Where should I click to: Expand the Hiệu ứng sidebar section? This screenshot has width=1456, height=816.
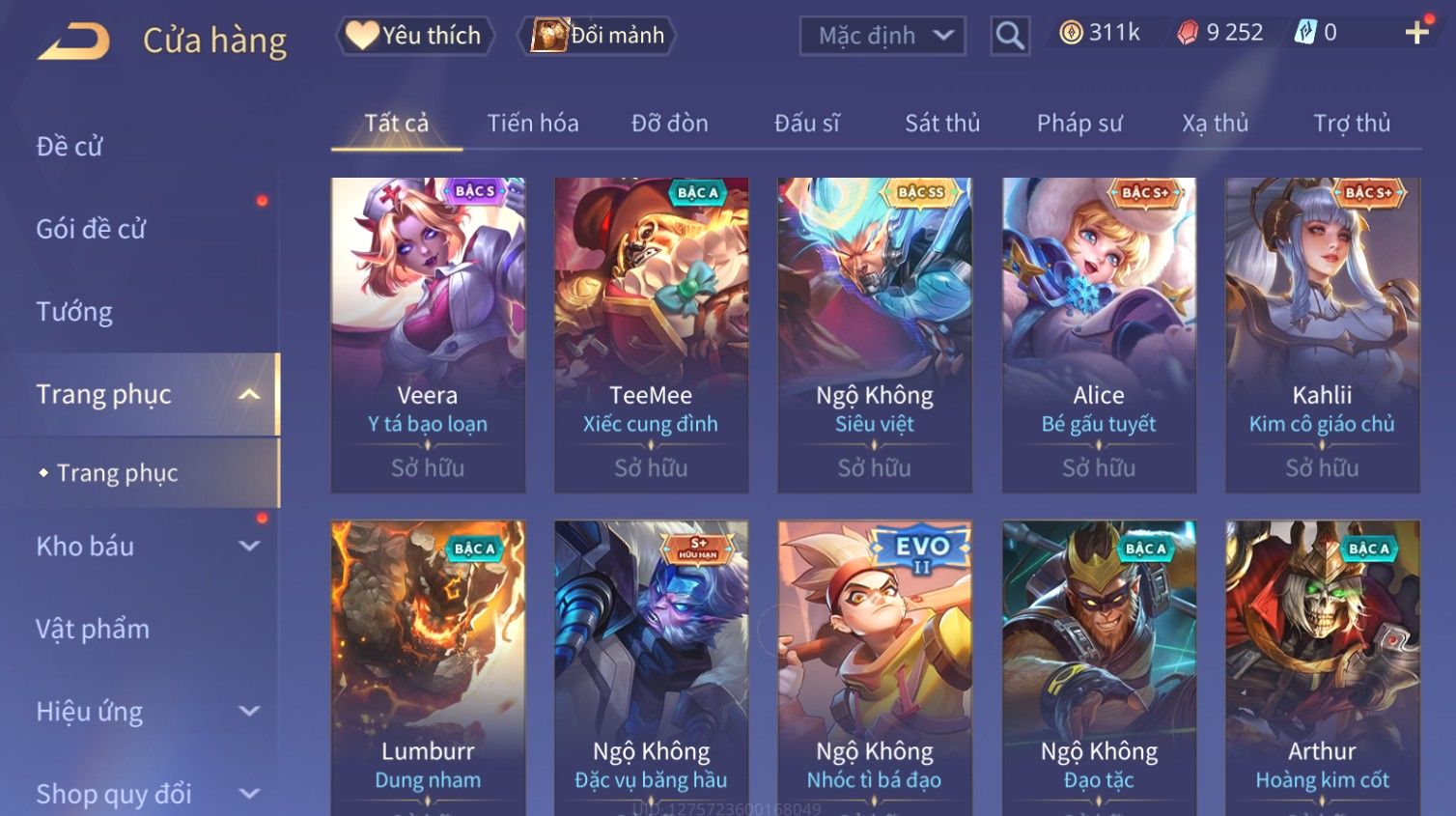coord(249,712)
